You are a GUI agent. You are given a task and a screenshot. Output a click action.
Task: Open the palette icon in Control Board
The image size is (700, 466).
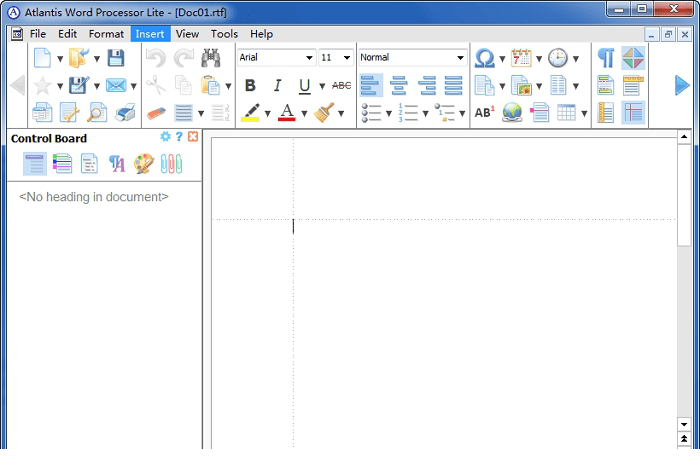point(144,163)
